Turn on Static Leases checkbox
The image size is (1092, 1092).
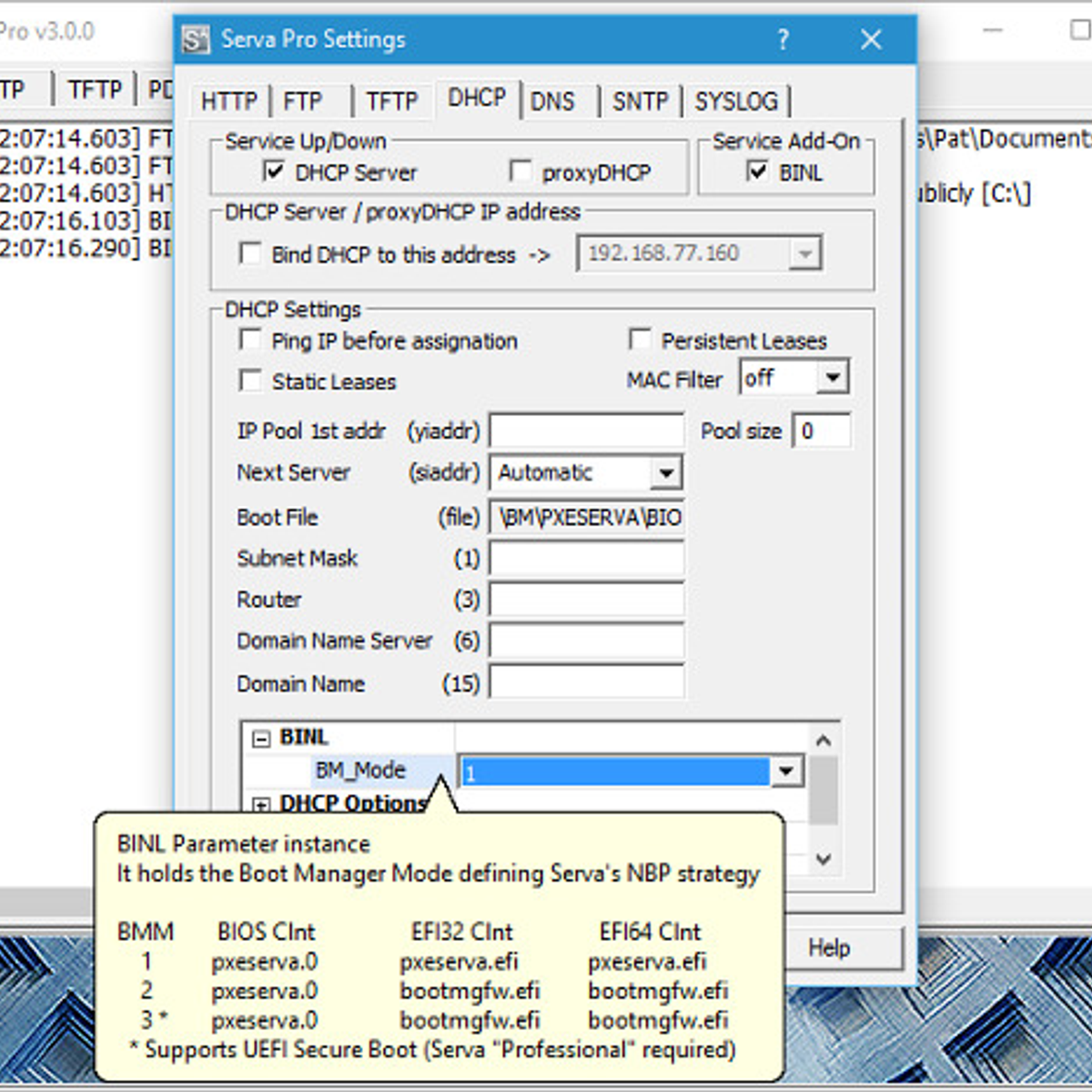point(250,380)
